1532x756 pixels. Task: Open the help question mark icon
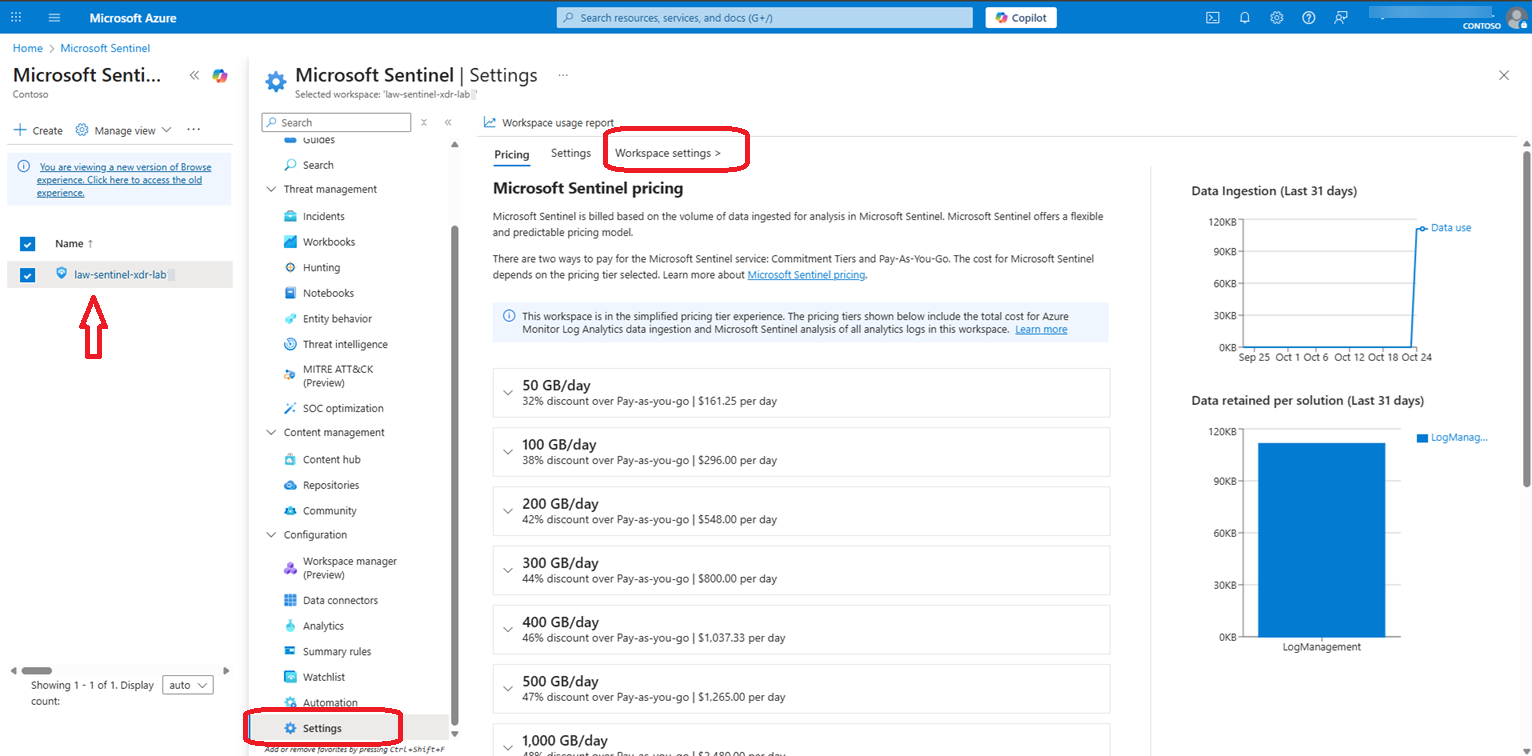click(x=1309, y=18)
